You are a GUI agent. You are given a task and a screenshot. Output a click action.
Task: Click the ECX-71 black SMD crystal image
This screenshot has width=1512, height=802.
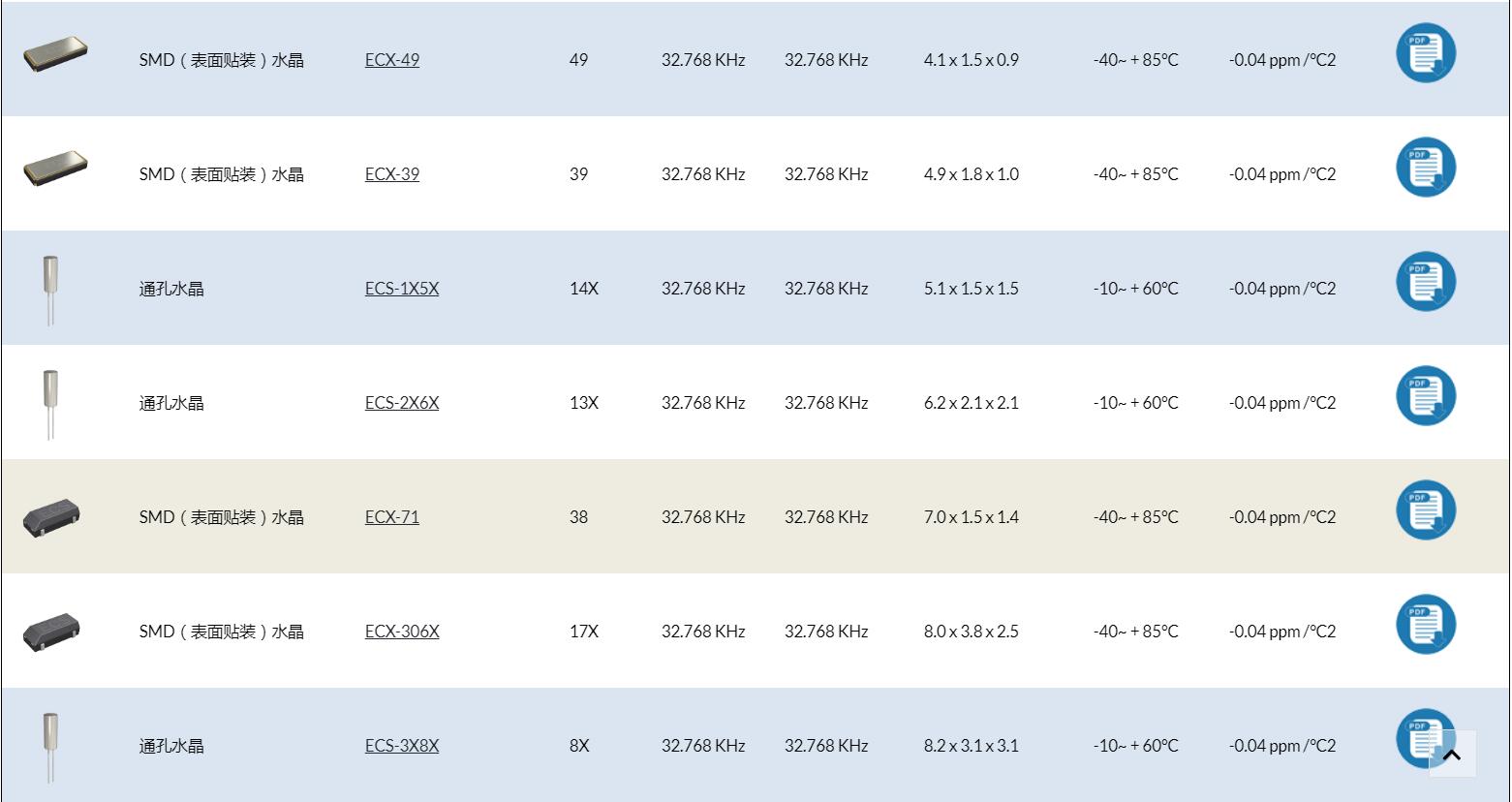[x=51, y=517]
